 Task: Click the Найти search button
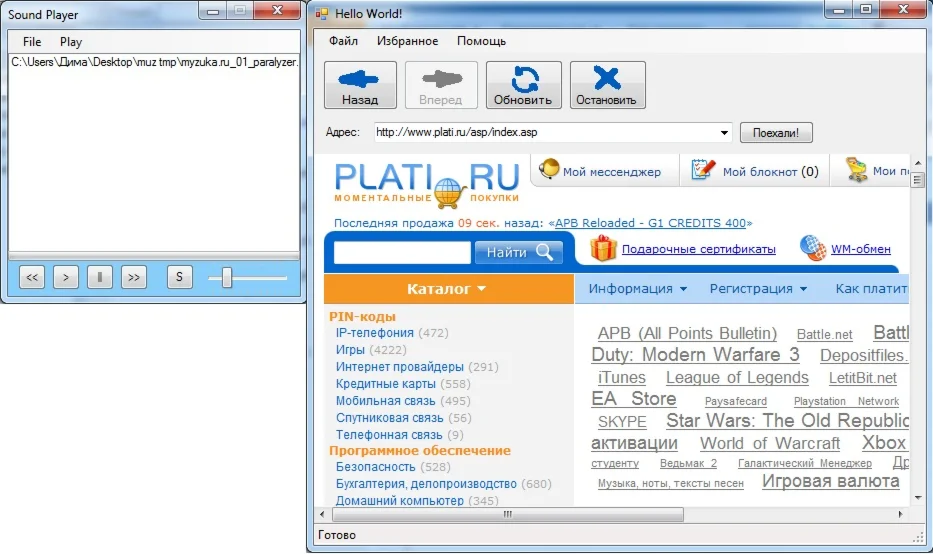click(519, 252)
